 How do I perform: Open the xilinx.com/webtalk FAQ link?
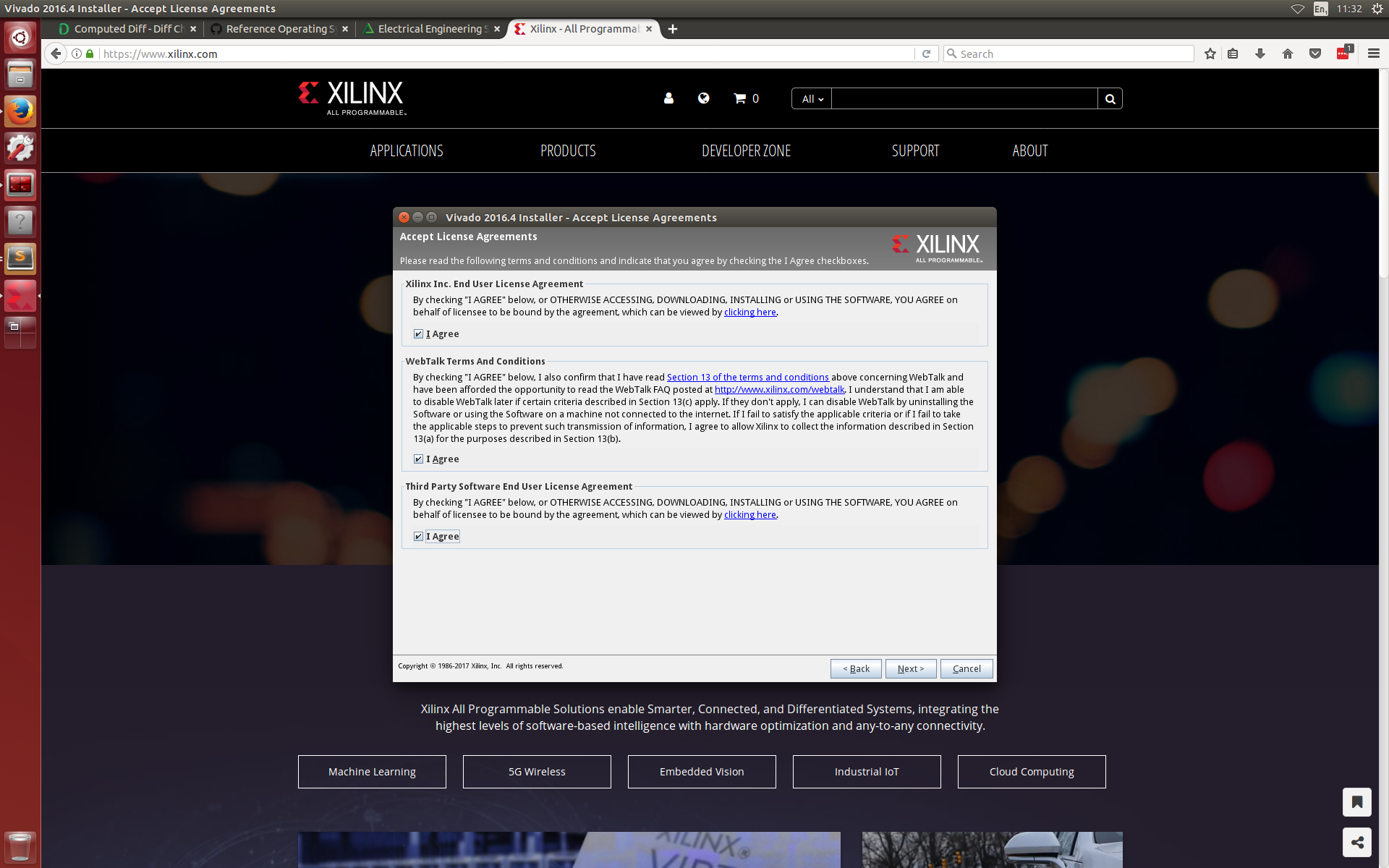pyautogui.click(x=779, y=390)
